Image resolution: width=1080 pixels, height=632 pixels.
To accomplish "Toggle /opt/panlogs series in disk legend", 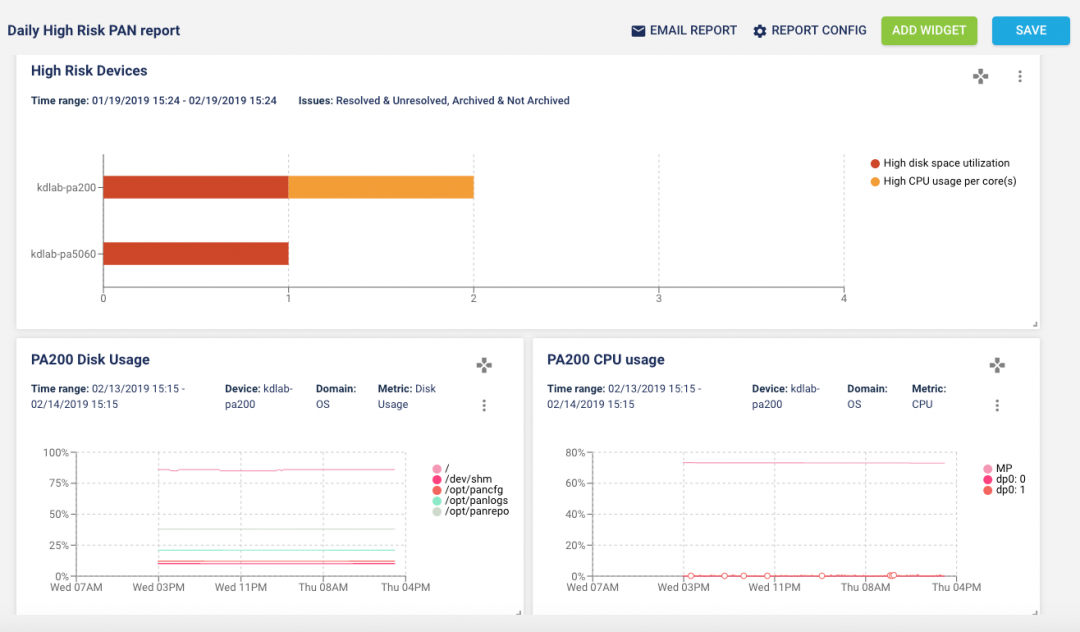I will [475, 501].
